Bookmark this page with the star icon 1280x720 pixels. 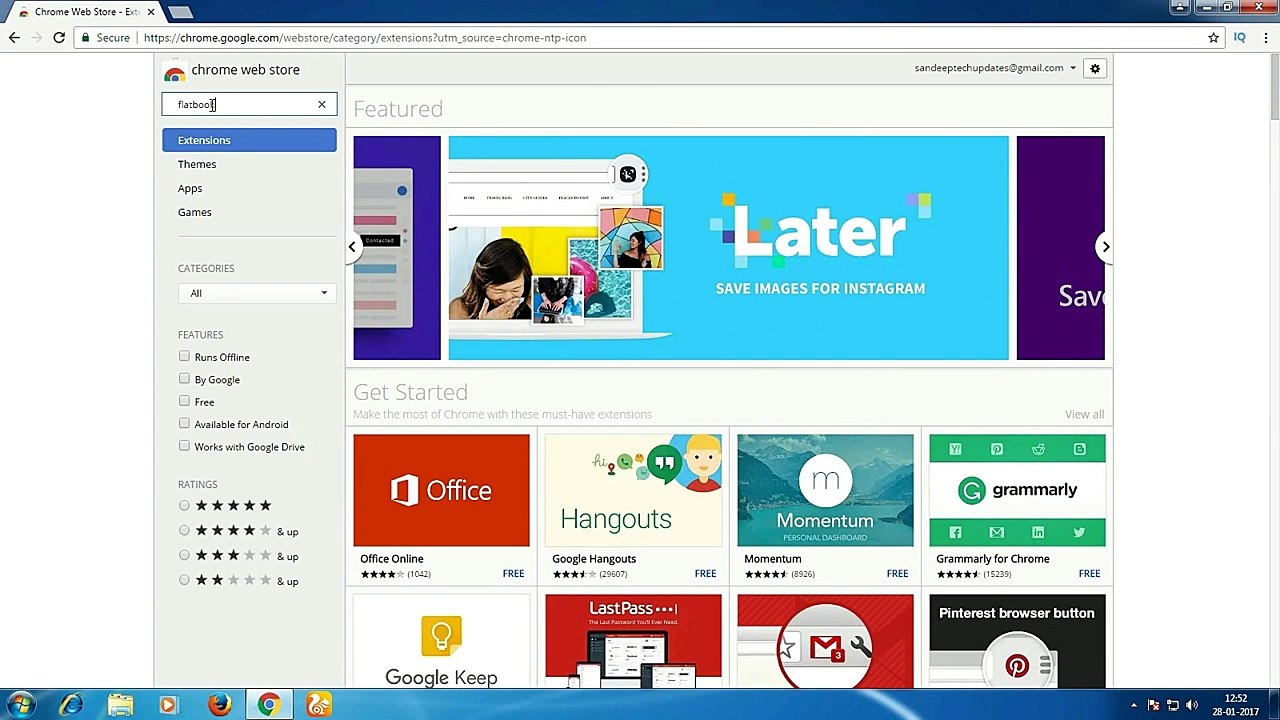pyautogui.click(x=1213, y=38)
